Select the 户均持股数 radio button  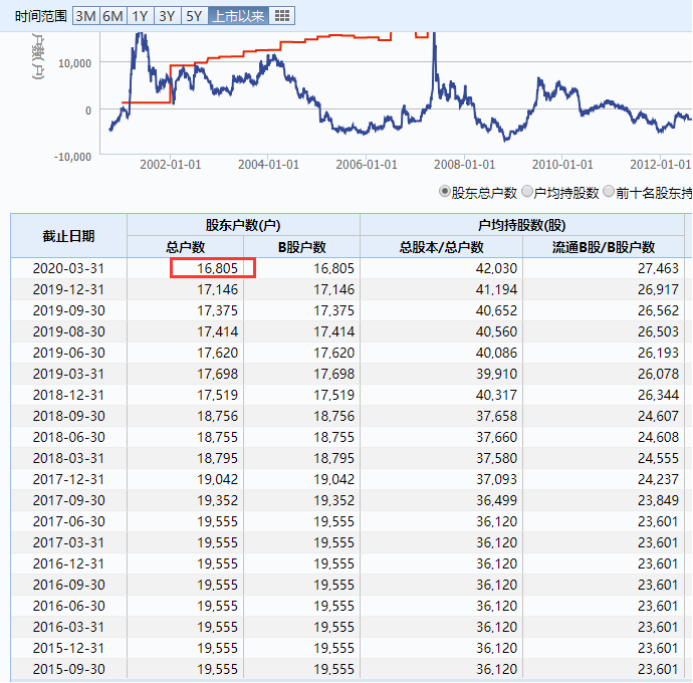pos(527,192)
